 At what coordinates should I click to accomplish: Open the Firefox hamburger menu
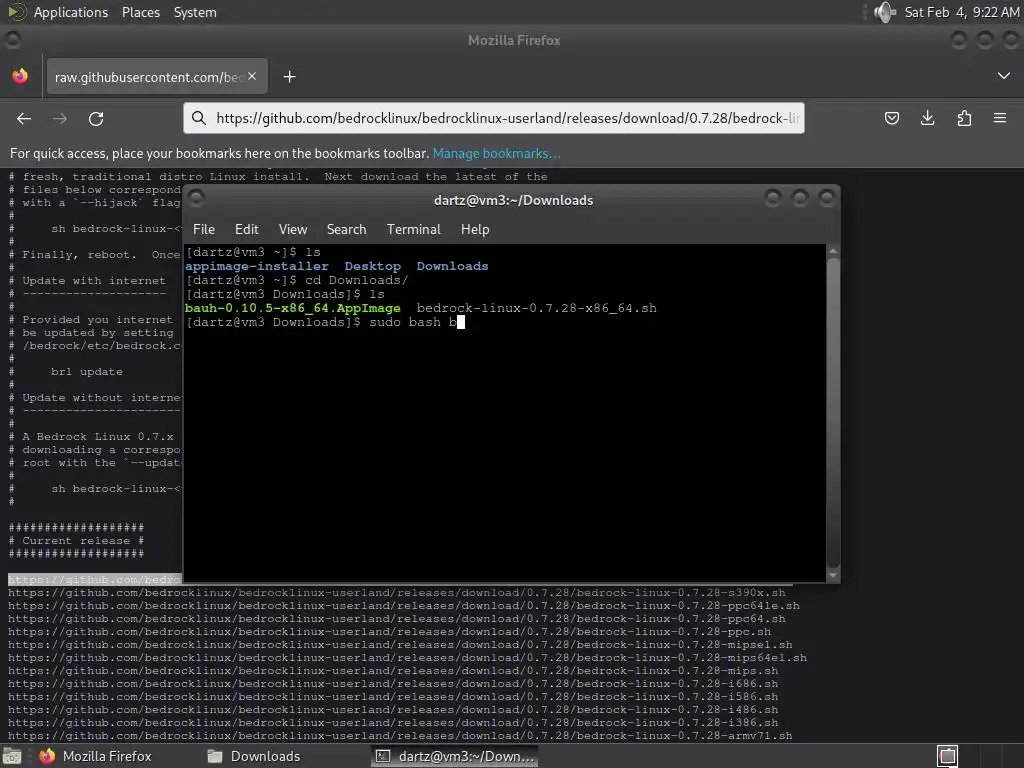pos(1000,118)
